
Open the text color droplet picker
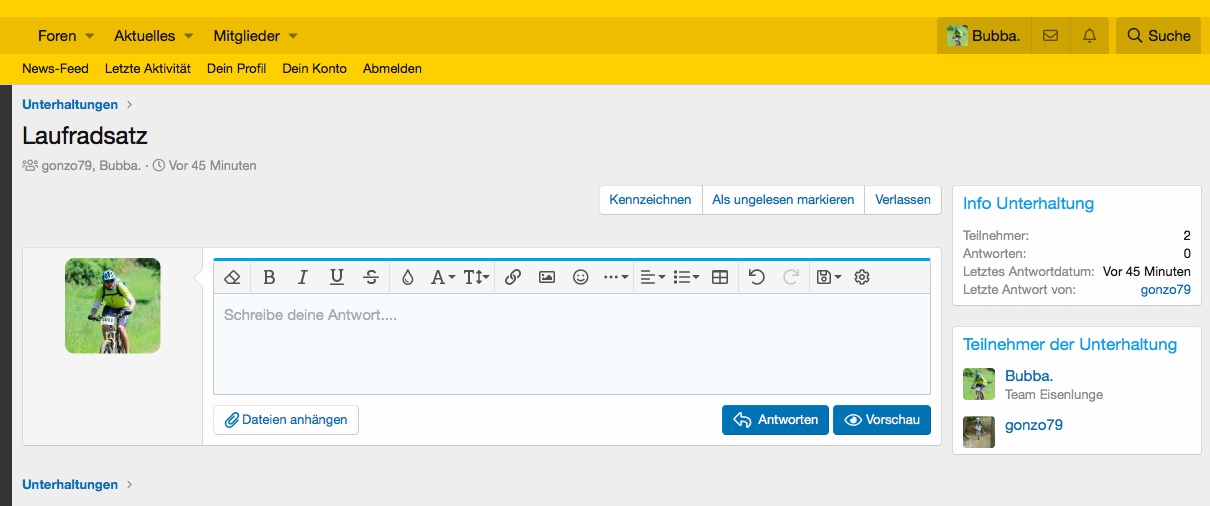click(x=407, y=277)
